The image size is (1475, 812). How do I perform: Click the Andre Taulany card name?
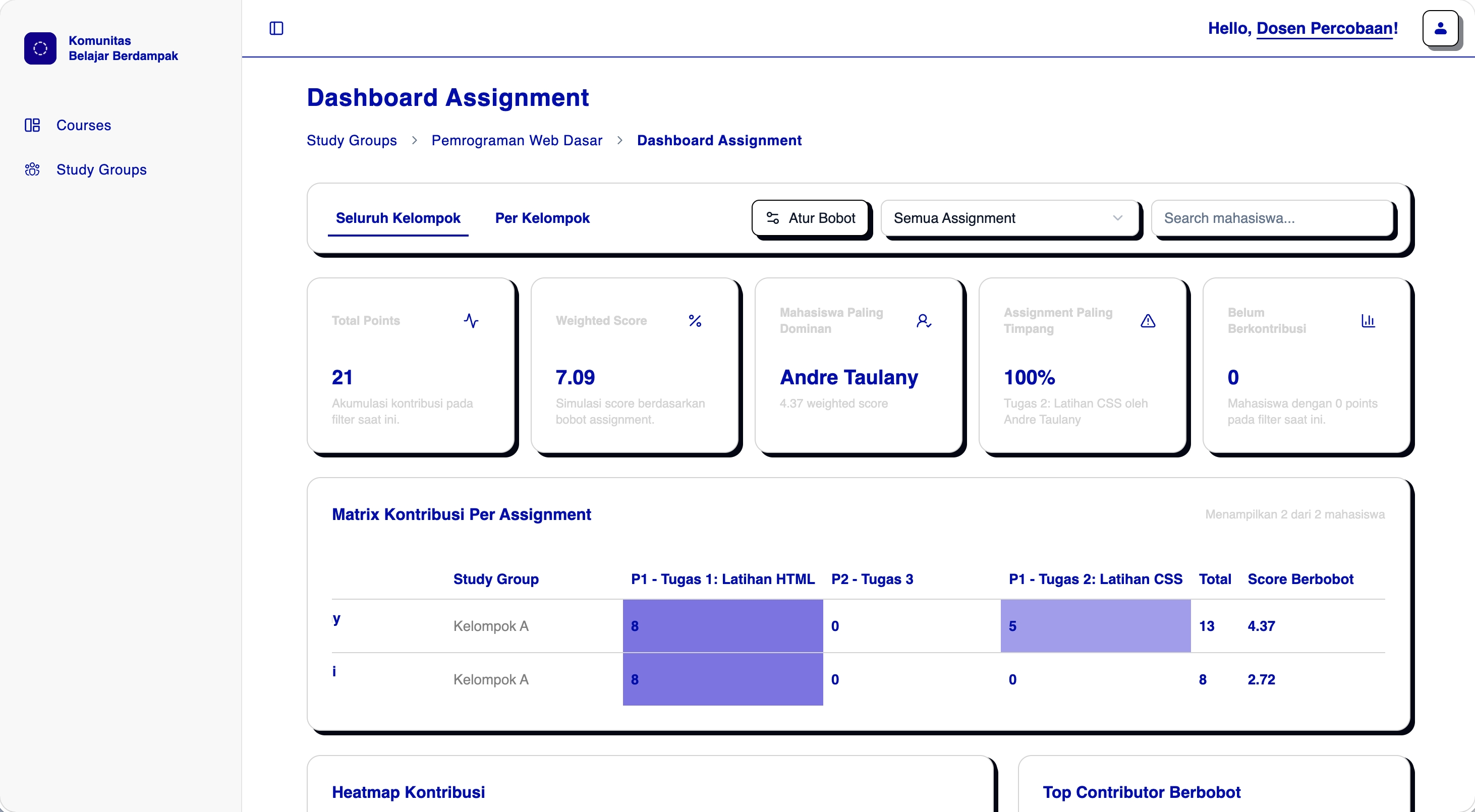tap(848, 377)
